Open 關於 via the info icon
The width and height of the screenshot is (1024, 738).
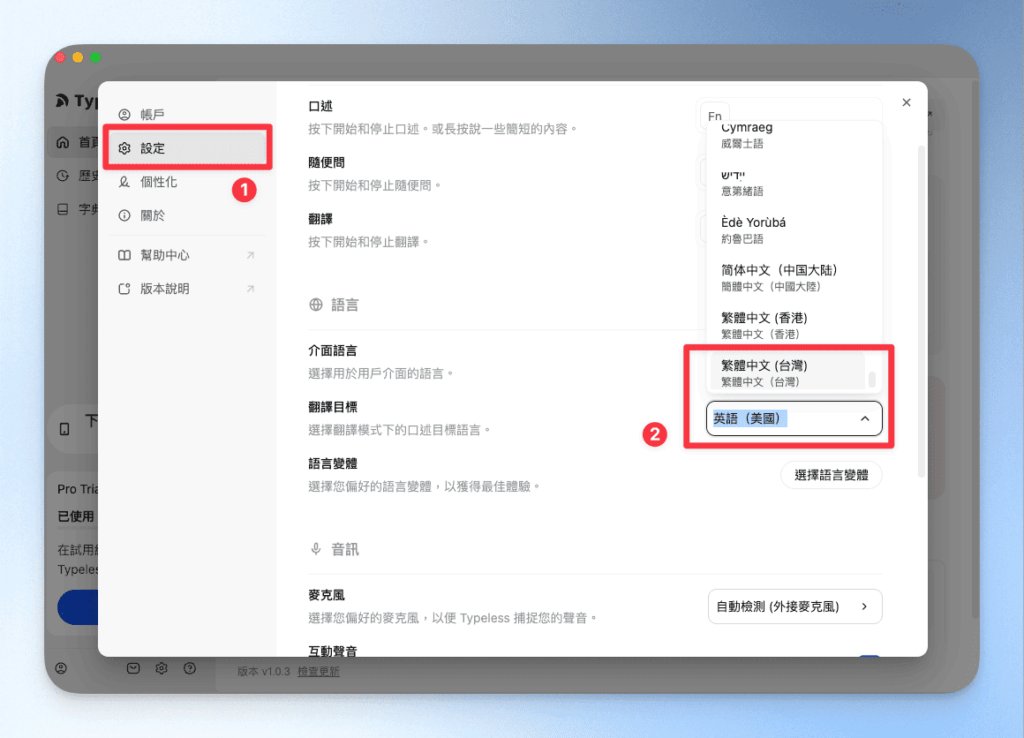pyautogui.click(x=124, y=213)
